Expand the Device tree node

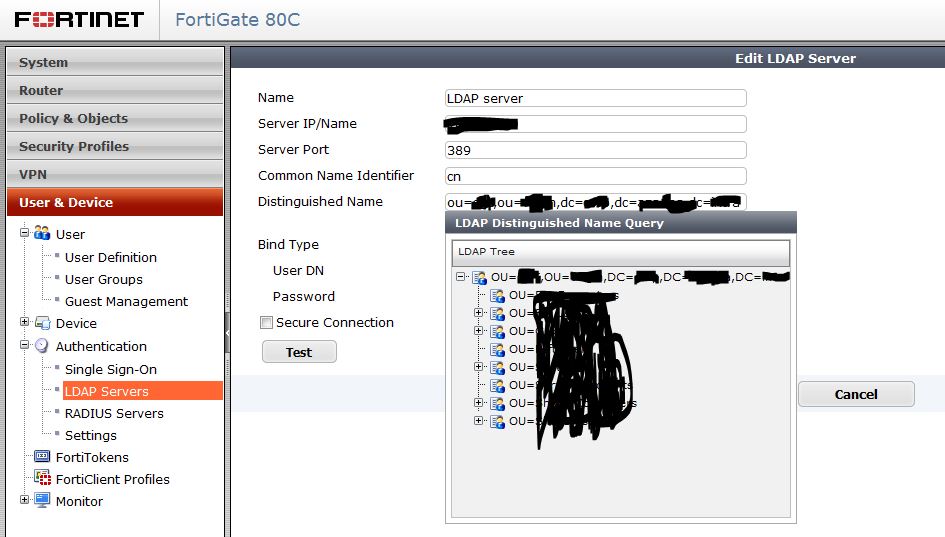[24, 322]
